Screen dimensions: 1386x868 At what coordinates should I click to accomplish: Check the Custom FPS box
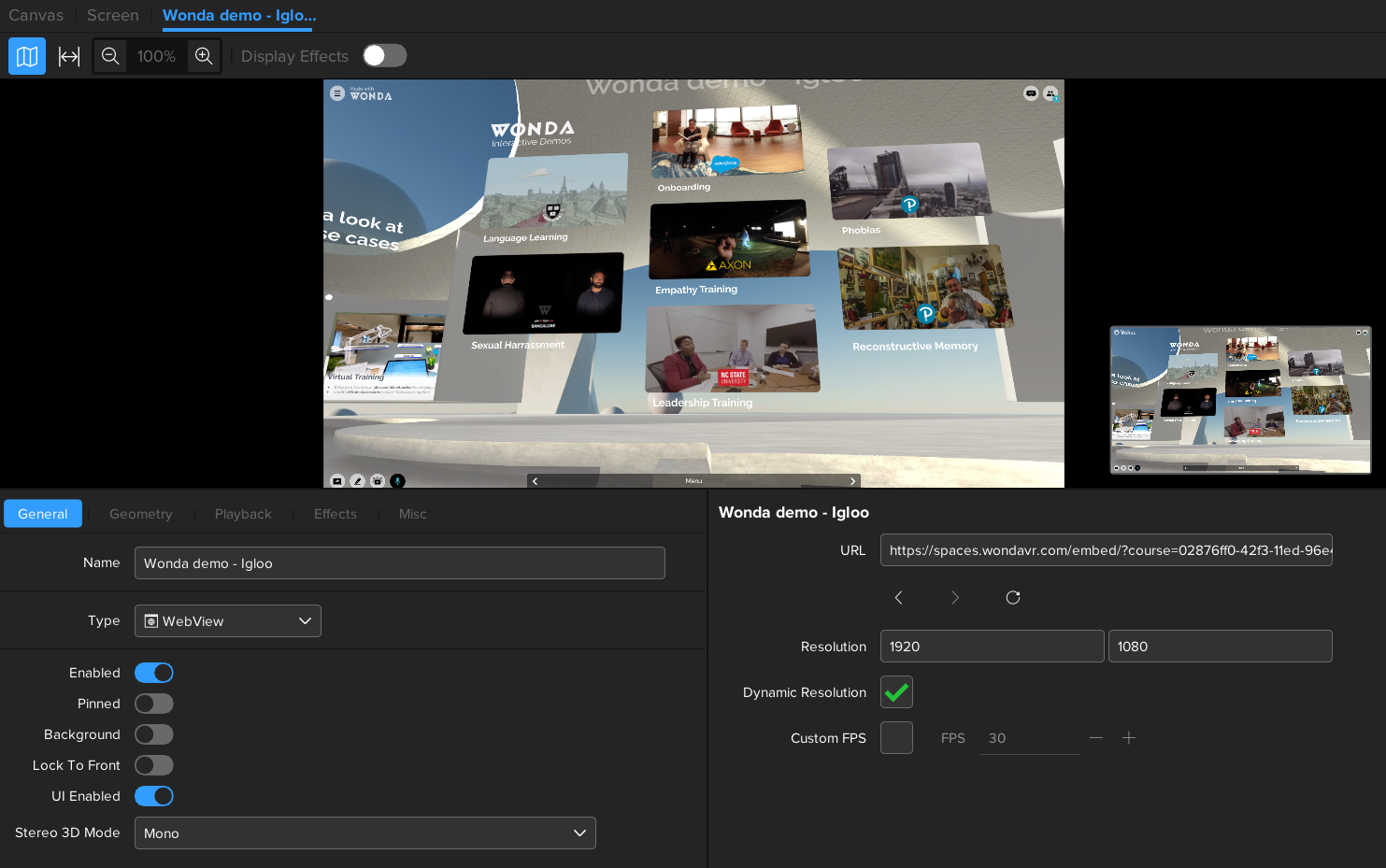coord(896,738)
